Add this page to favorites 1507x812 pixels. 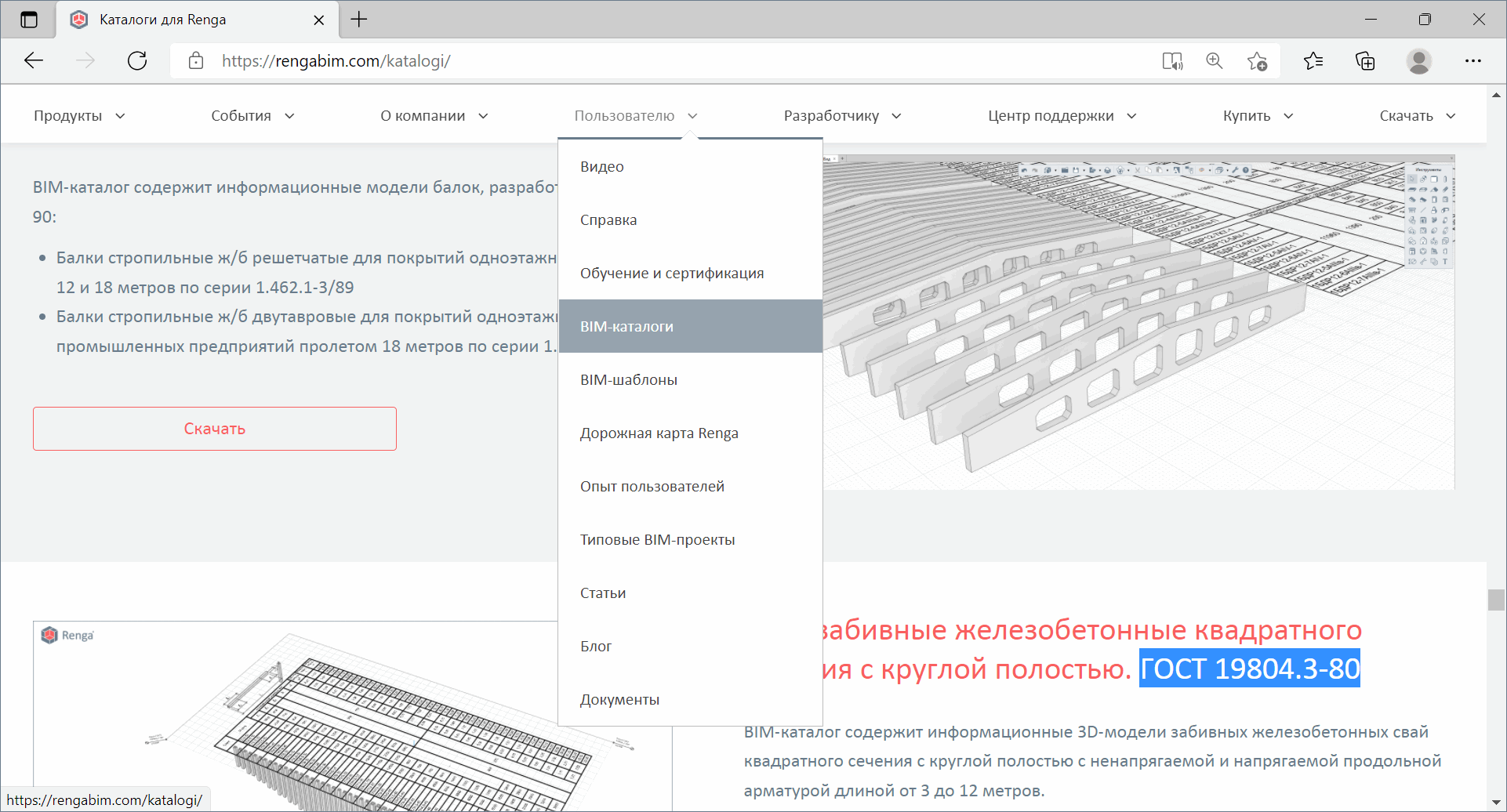pos(1257,61)
